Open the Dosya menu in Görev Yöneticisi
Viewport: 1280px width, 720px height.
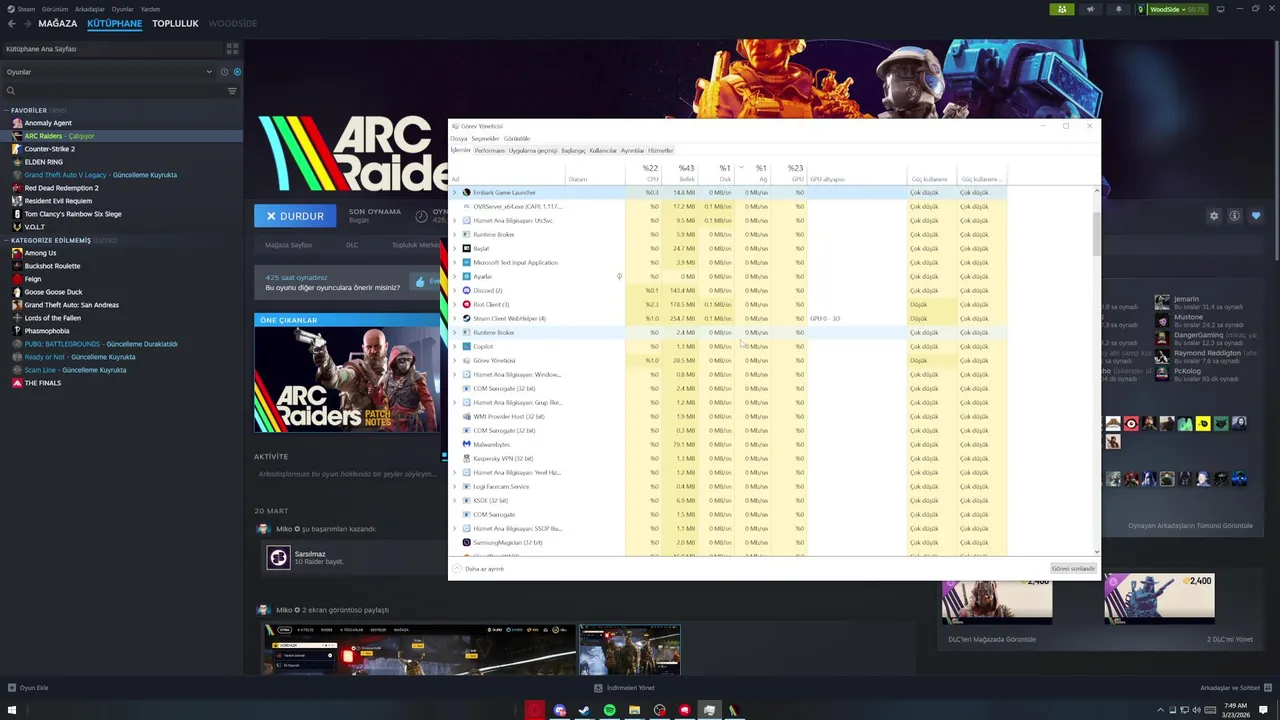click(458, 138)
